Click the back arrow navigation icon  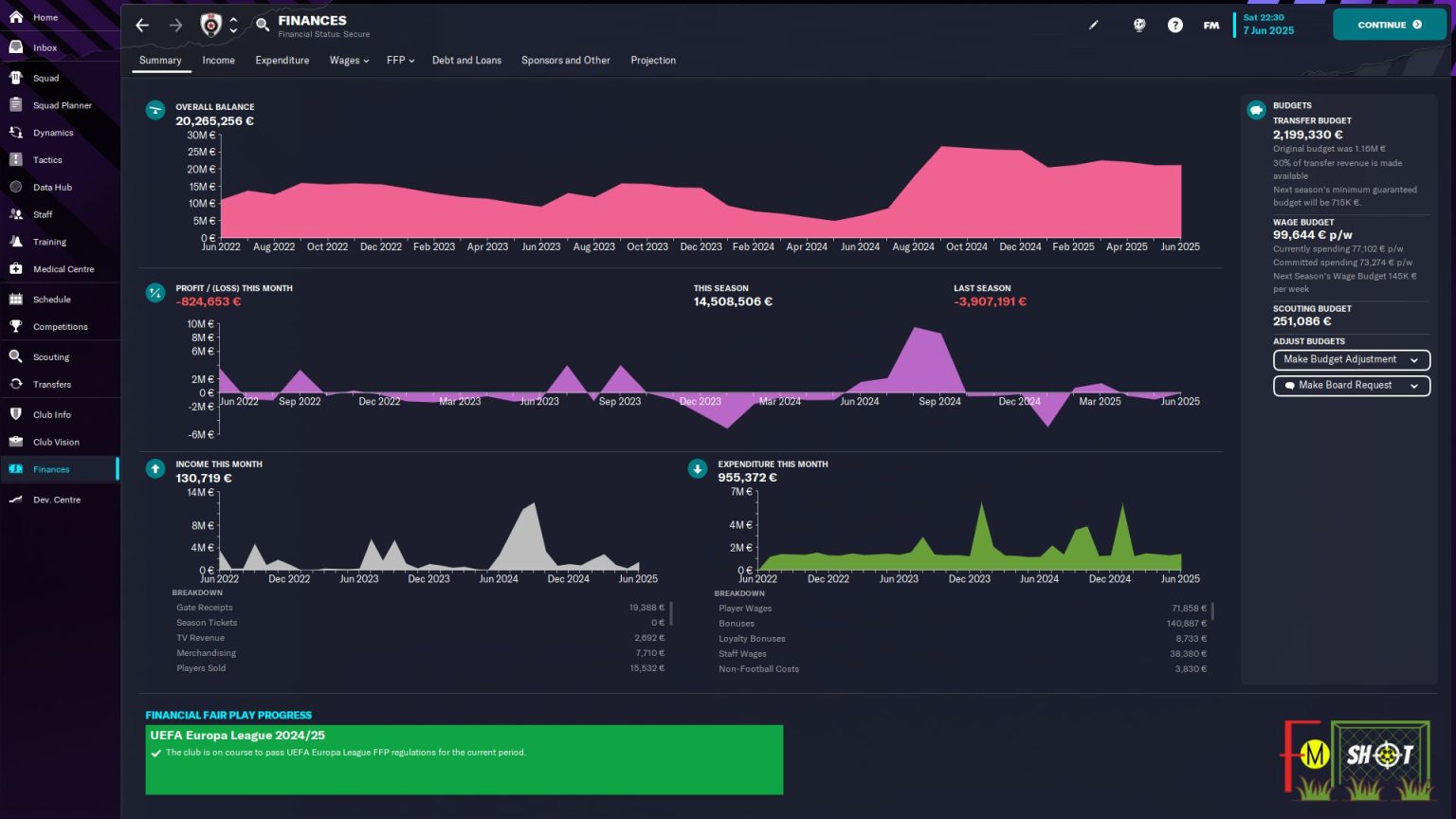tap(142, 26)
